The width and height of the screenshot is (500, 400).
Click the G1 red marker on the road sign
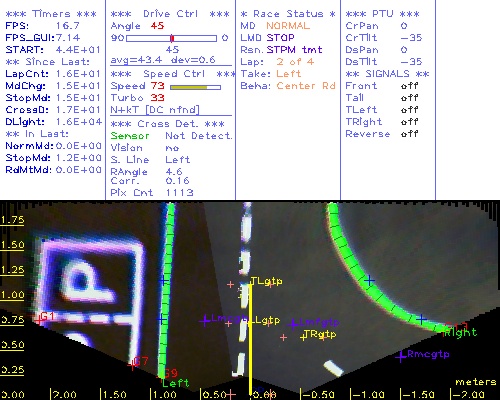pyautogui.click(x=39, y=319)
